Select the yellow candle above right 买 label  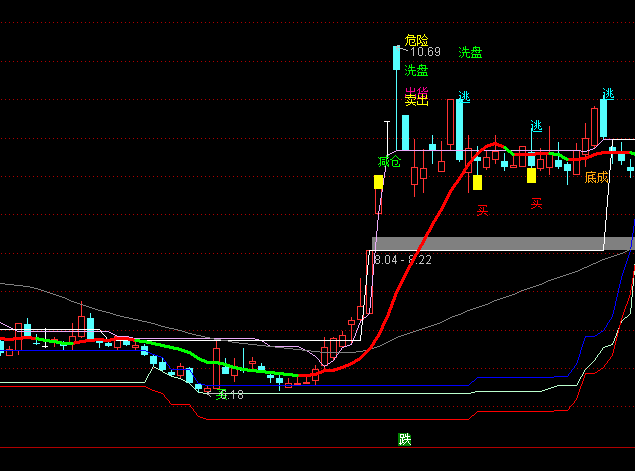pyautogui.click(x=531, y=175)
